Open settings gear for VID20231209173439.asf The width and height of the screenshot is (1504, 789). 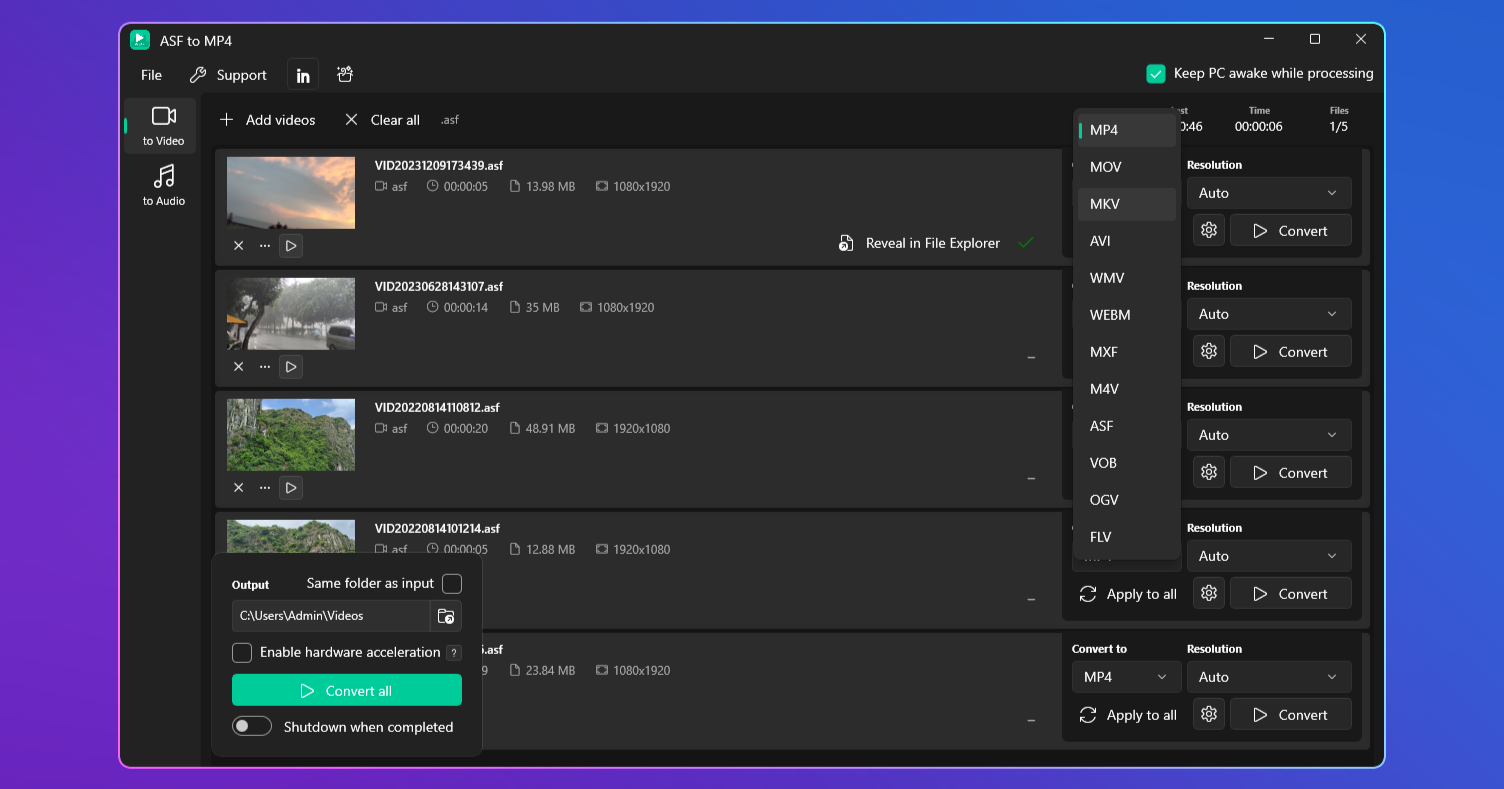[1209, 231]
